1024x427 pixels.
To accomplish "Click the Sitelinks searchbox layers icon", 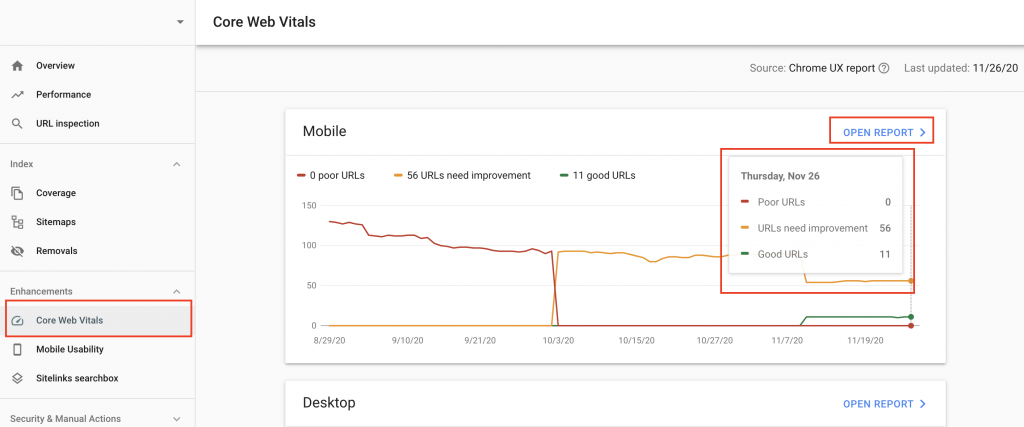I will click(x=18, y=378).
